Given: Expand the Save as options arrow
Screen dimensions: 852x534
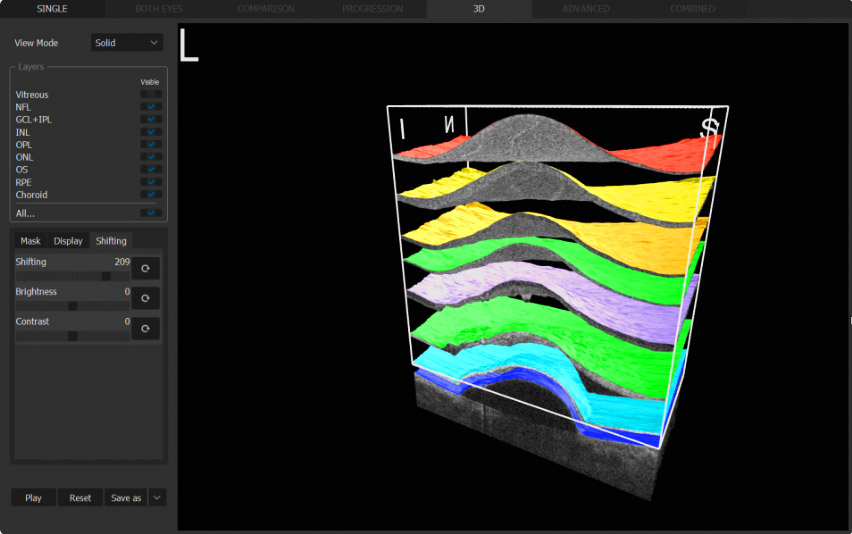Looking at the screenshot, I should pos(157,498).
